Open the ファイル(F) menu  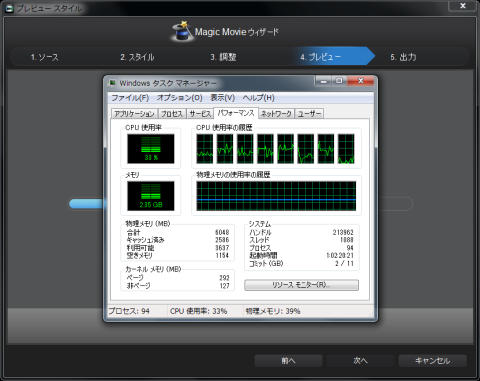tap(130, 98)
